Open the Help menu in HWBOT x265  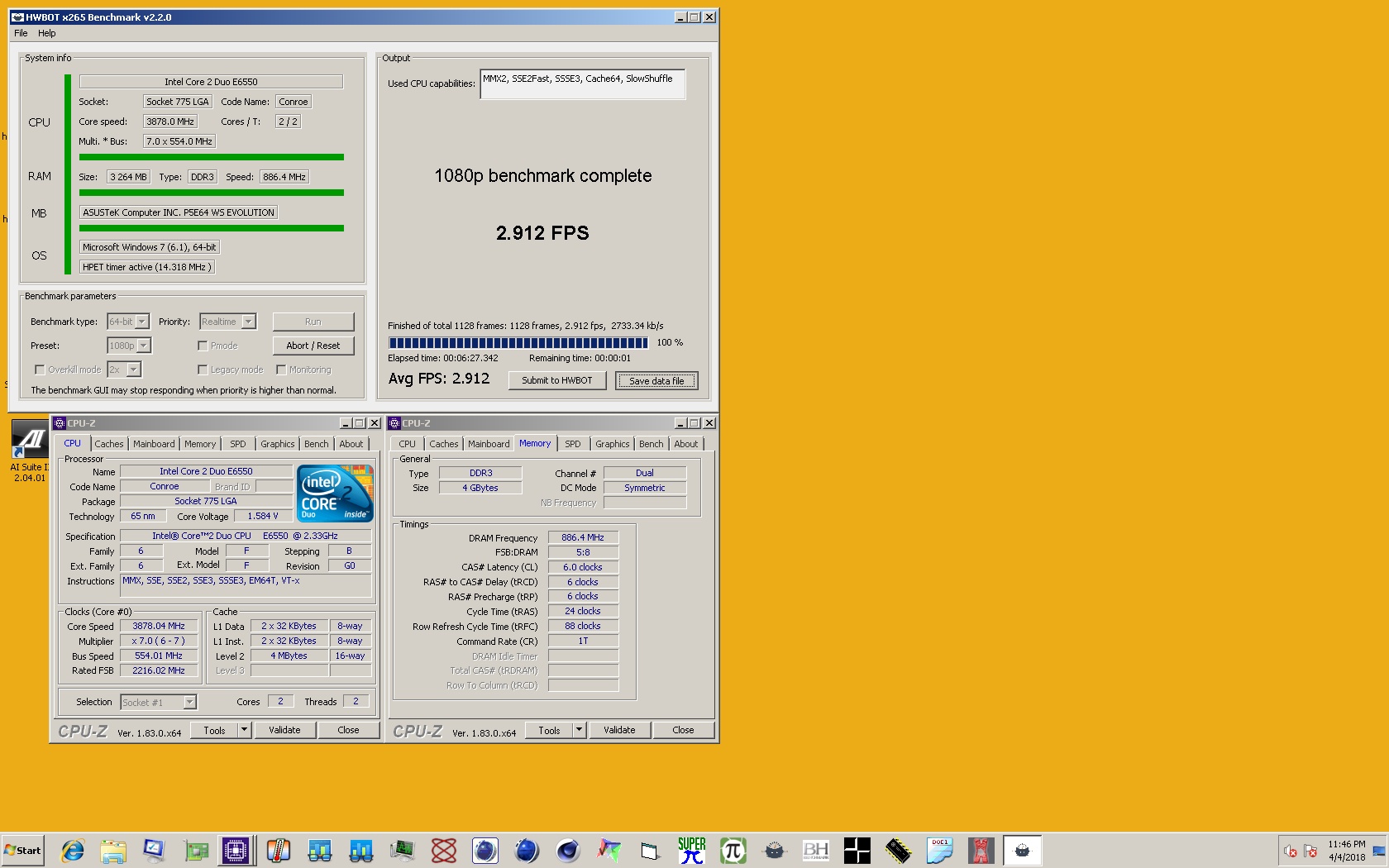pyautogui.click(x=47, y=33)
